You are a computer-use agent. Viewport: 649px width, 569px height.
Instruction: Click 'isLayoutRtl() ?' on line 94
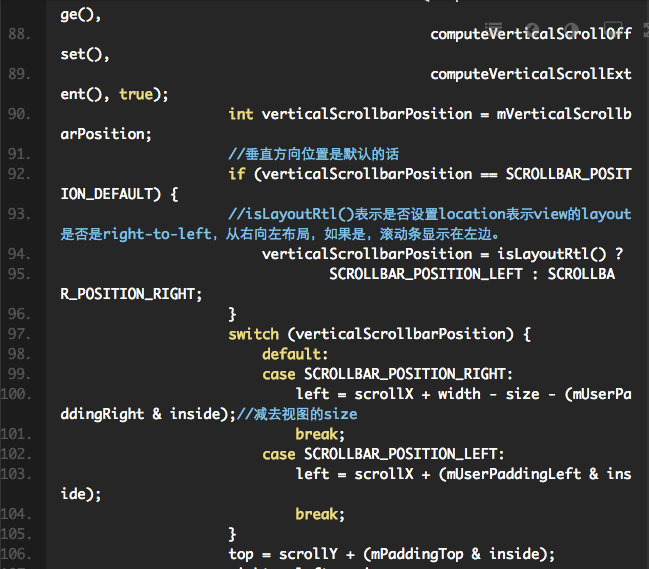560,254
